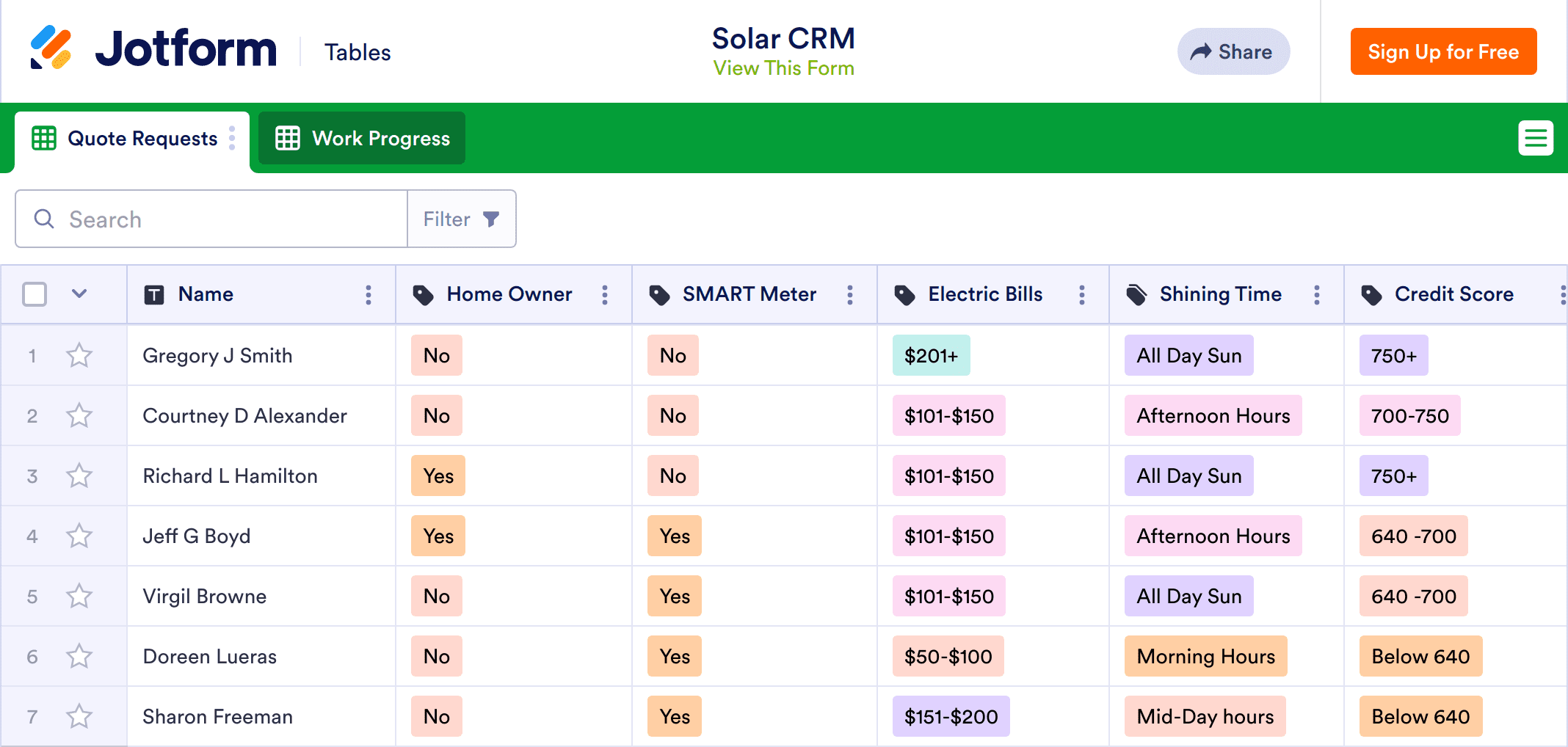Star the Gregory J Smith row
Screen dimensions: 1568x747
(x=79, y=356)
